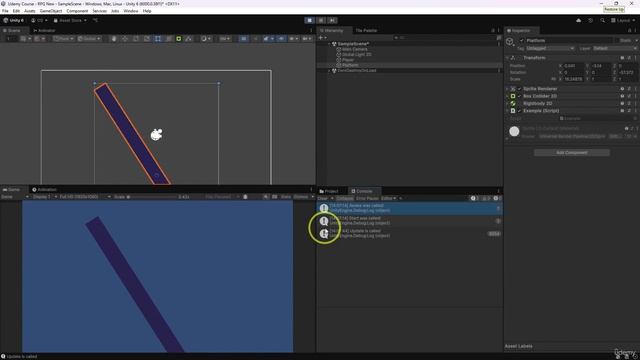Screen dimensions: 640x360
Task: Open the Unity cloud icon in top toolbar
Action: tap(578, 20)
